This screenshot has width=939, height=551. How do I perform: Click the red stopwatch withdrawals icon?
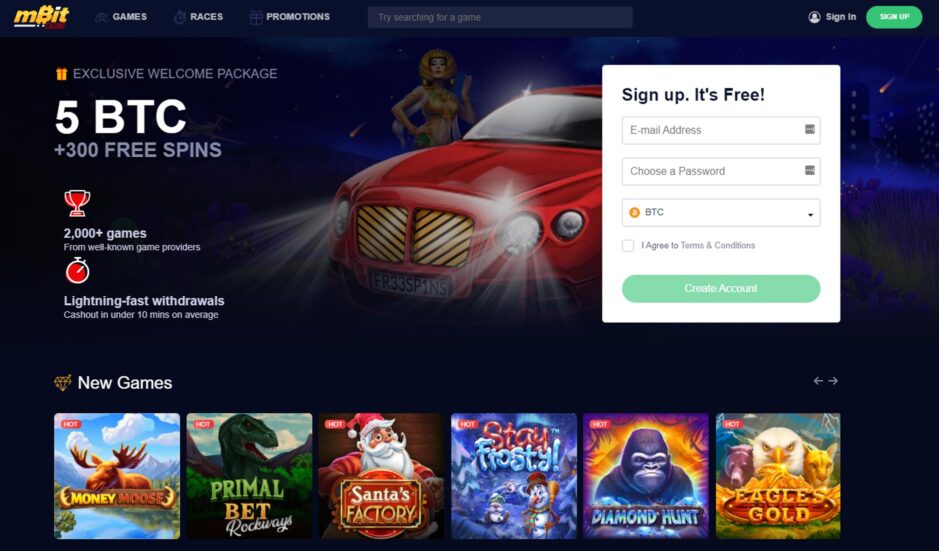(x=77, y=271)
